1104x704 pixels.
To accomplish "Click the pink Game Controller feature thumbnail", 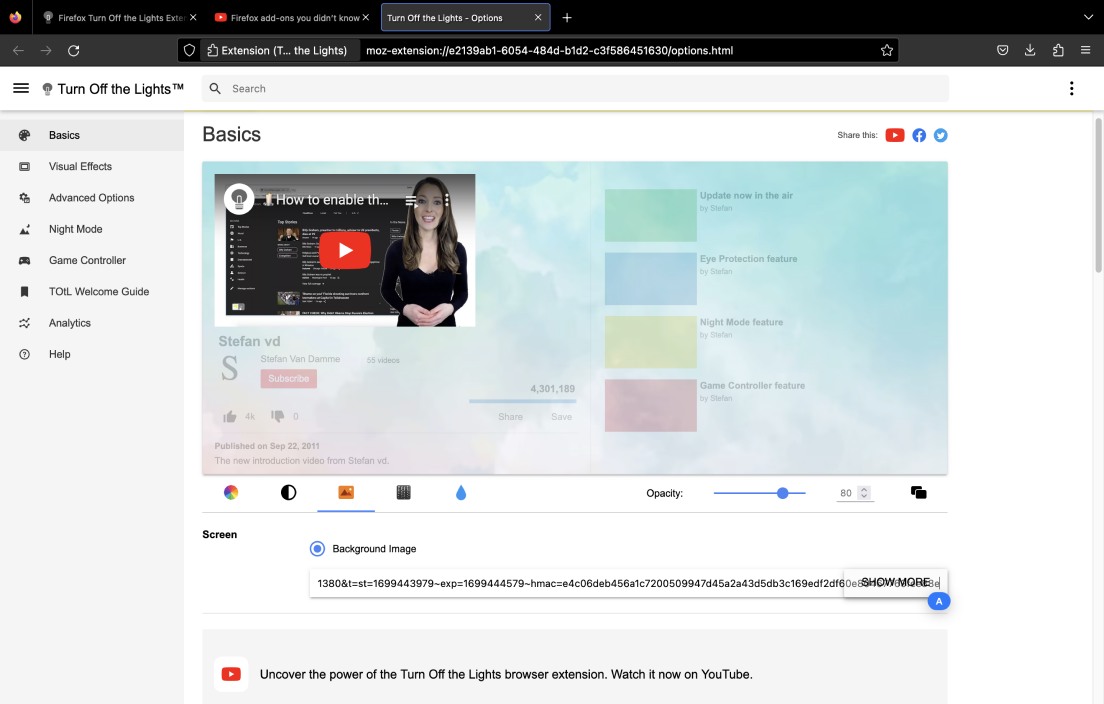I will [651, 406].
